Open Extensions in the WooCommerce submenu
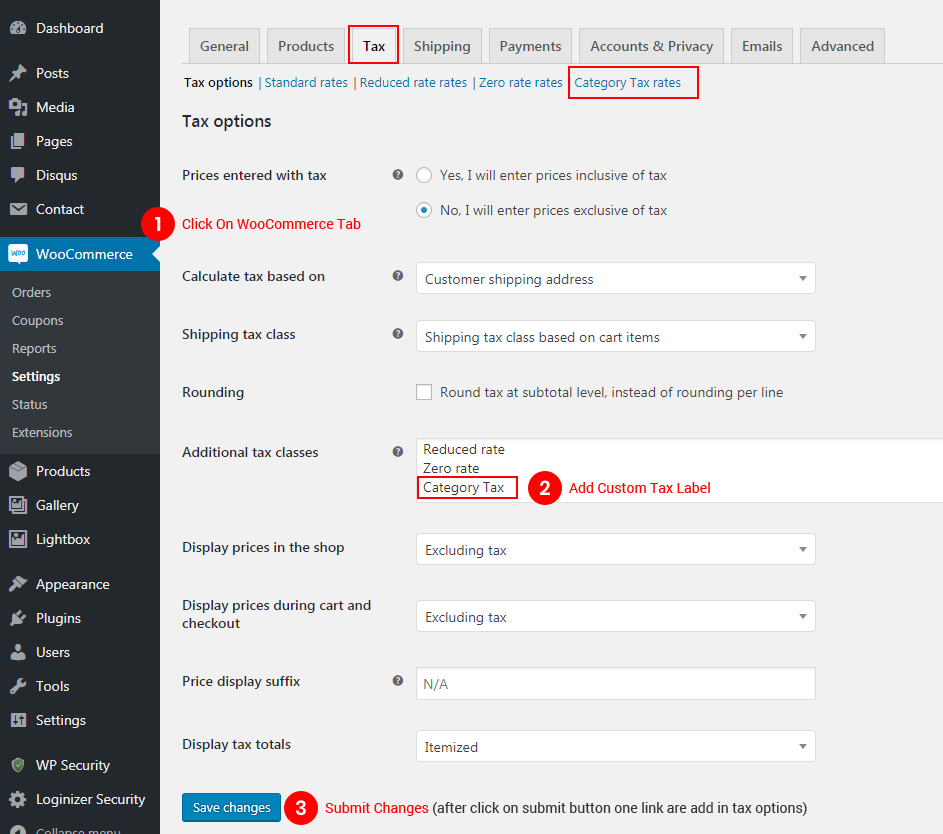Image resolution: width=943 pixels, height=834 pixels. [x=42, y=432]
